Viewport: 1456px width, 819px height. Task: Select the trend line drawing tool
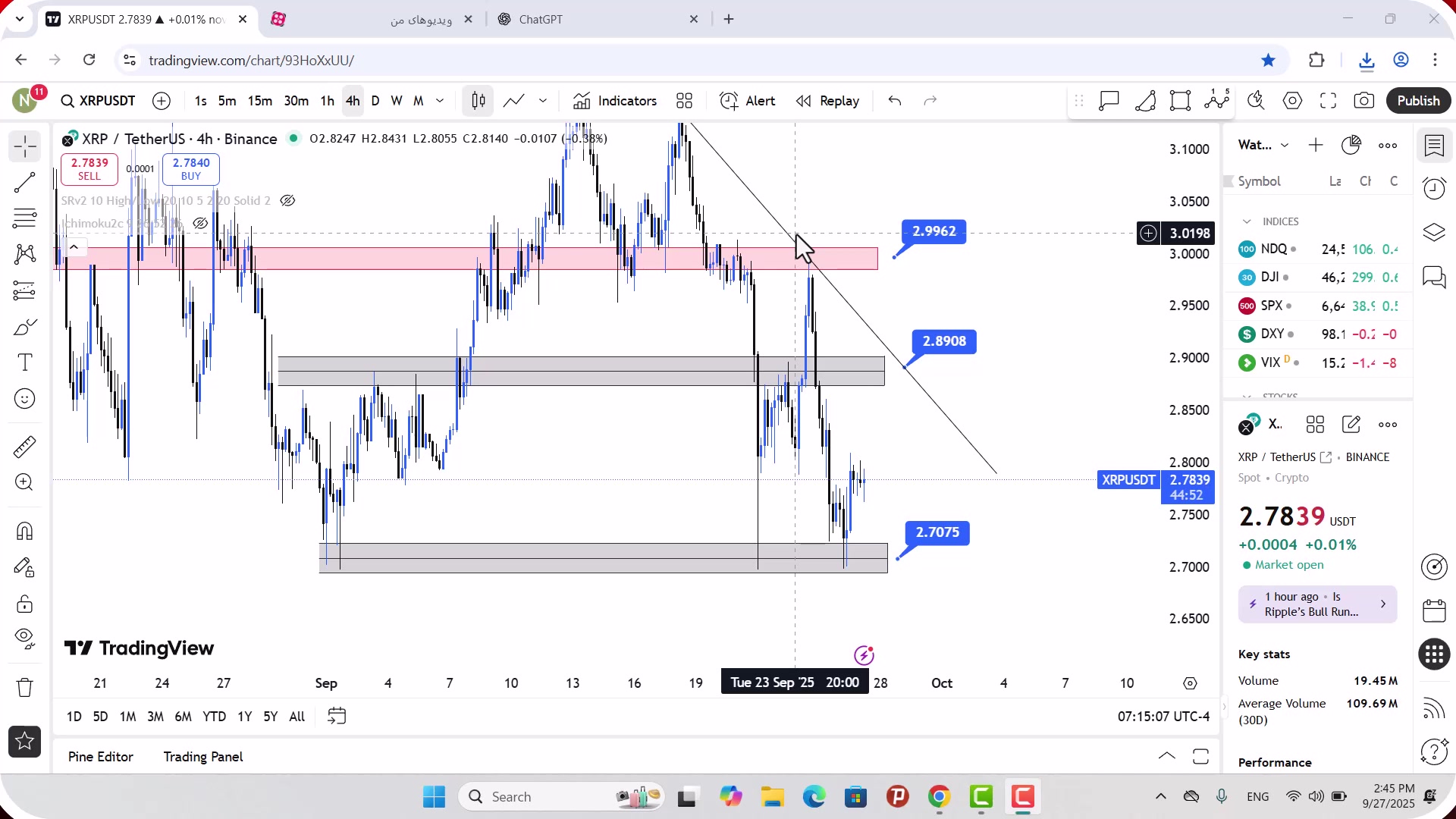pyautogui.click(x=25, y=183)
